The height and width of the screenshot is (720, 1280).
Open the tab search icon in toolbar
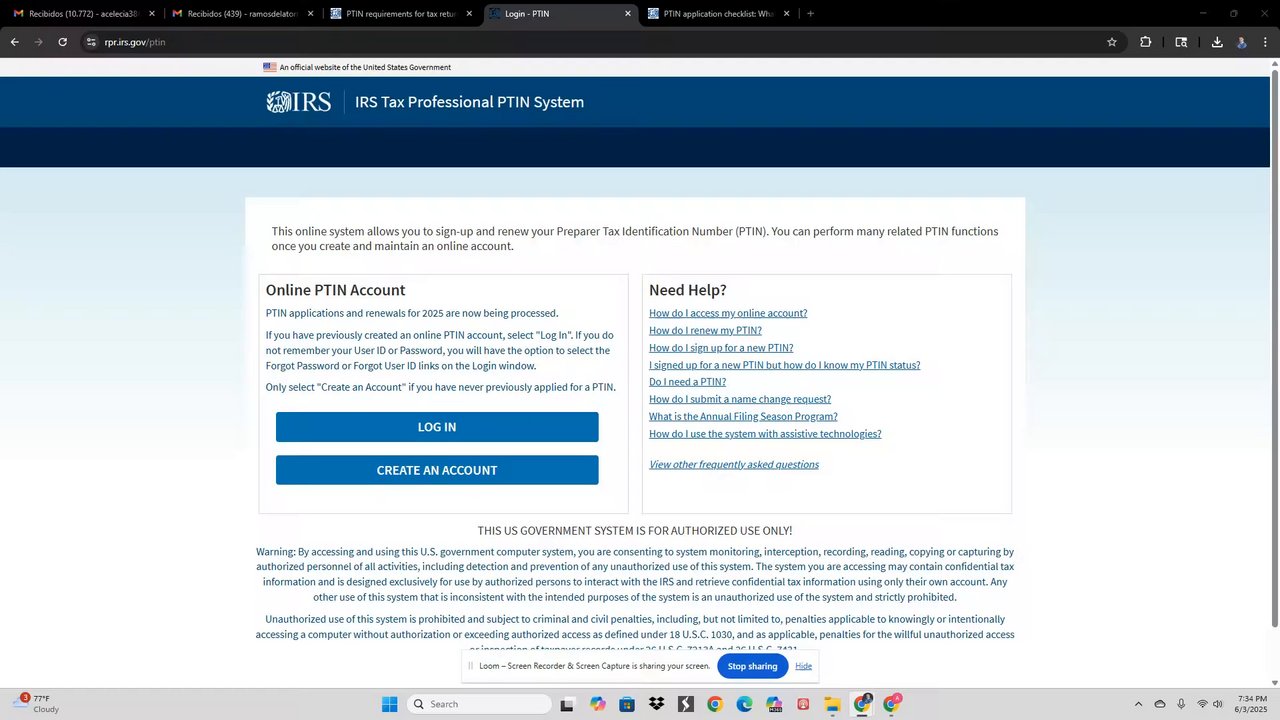(x=1181, y=42)
